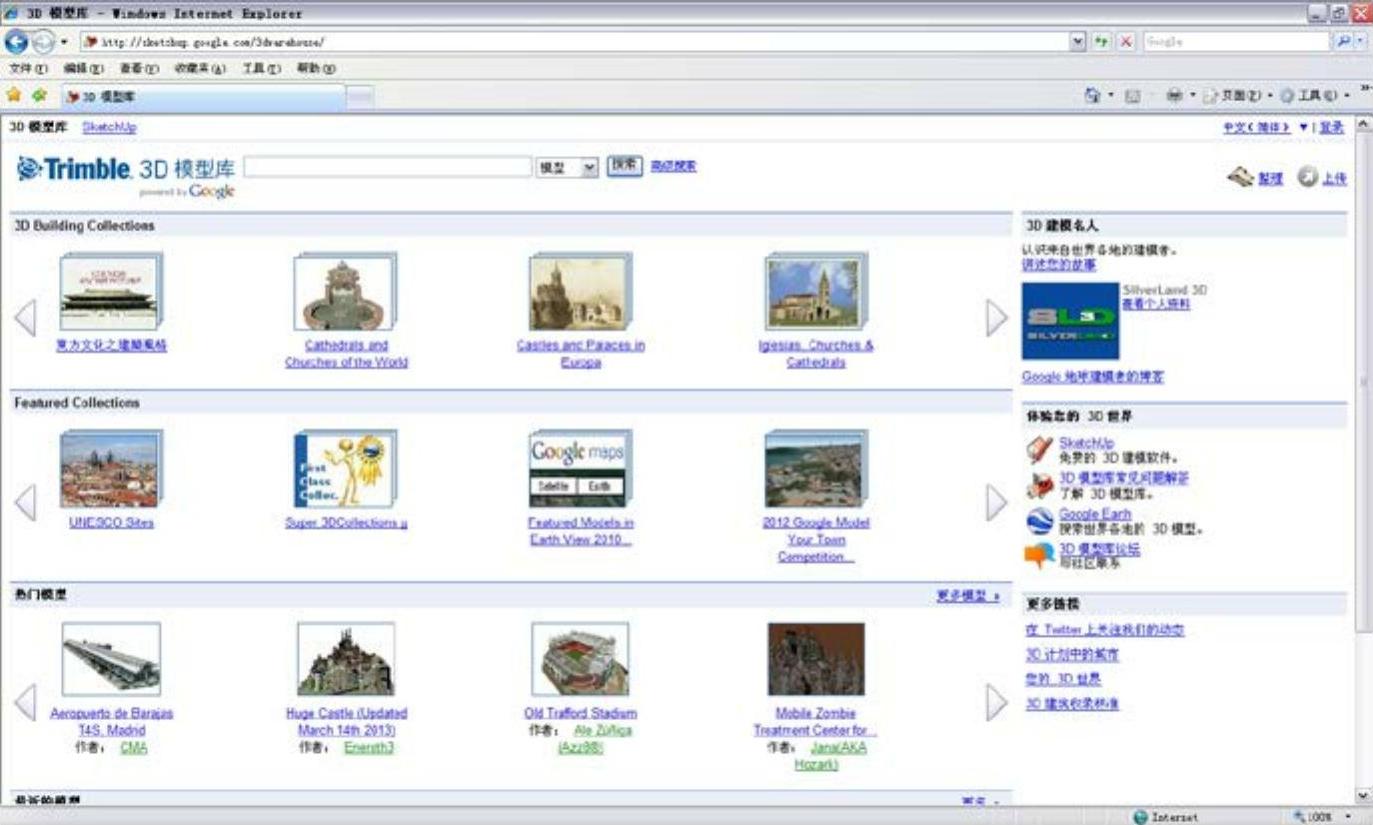
Task: Click the 3D warehouse search text field
Action: 388,167
